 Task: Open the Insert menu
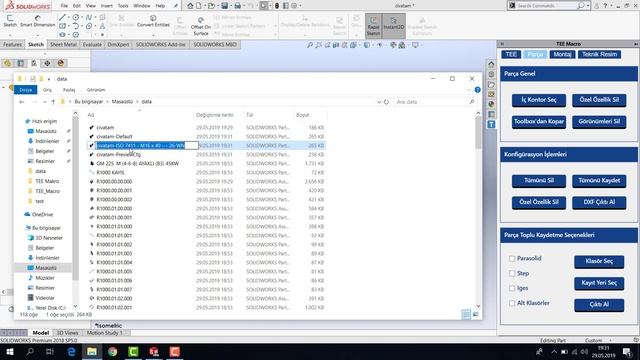coord(107,6)
